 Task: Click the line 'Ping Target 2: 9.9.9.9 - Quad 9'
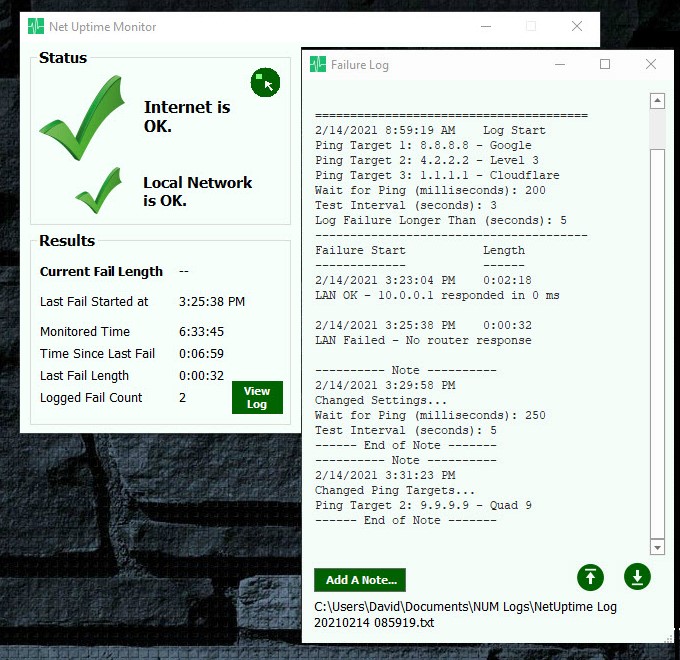coord(423,505)
